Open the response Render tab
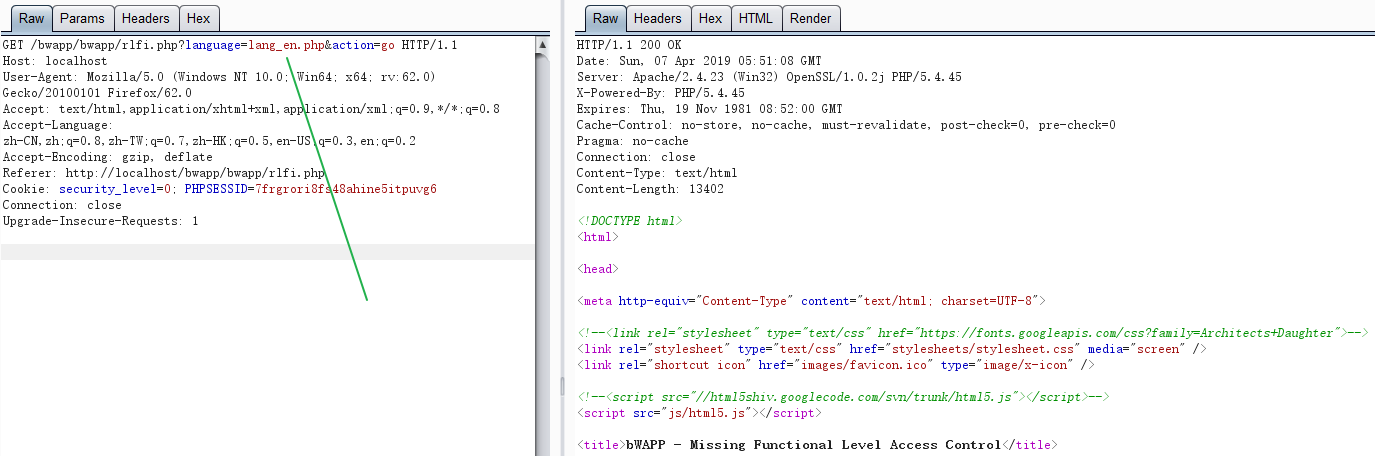 point(810,18)
